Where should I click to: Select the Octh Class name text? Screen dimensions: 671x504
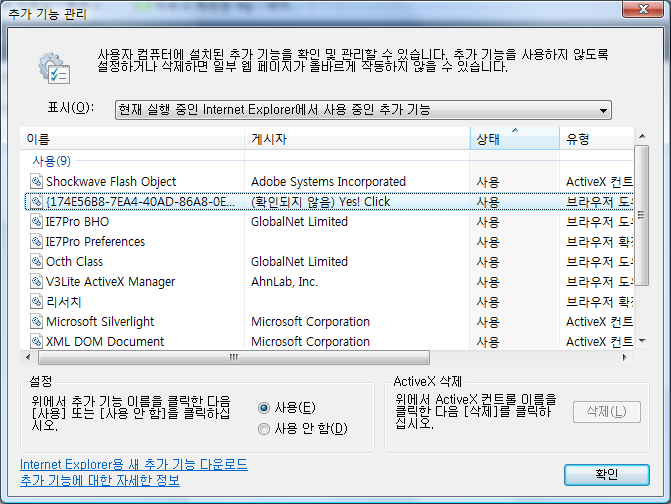click(x=74, y=261)
